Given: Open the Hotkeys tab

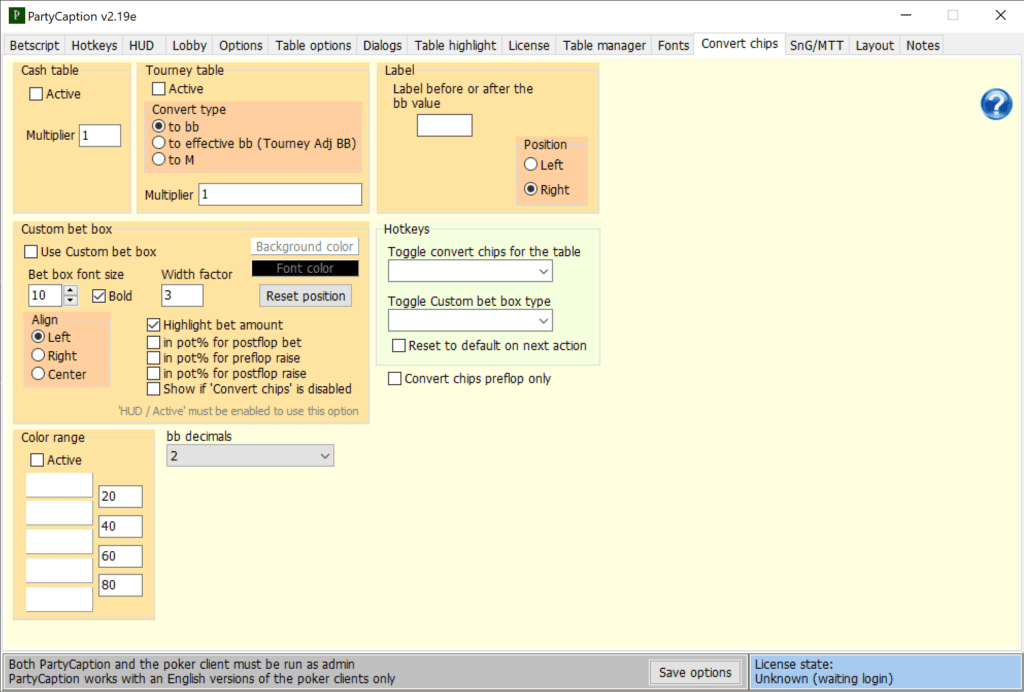Looking at the screenshot, I should tap(94, 45).
